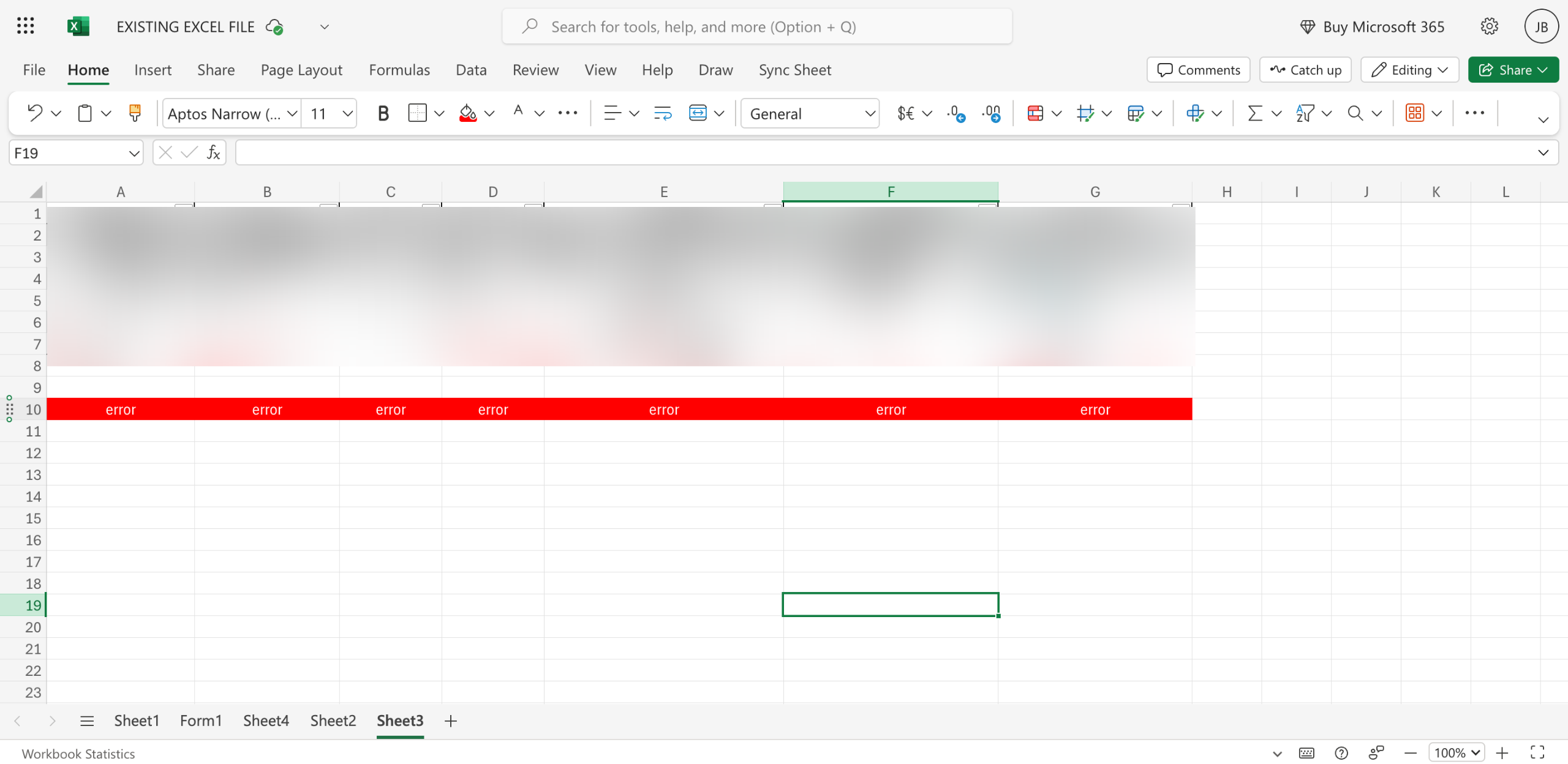Screen dimensions: 1568x764
Task: Click the Conditional Formatting icon
Action: [x=1035, y=113]
